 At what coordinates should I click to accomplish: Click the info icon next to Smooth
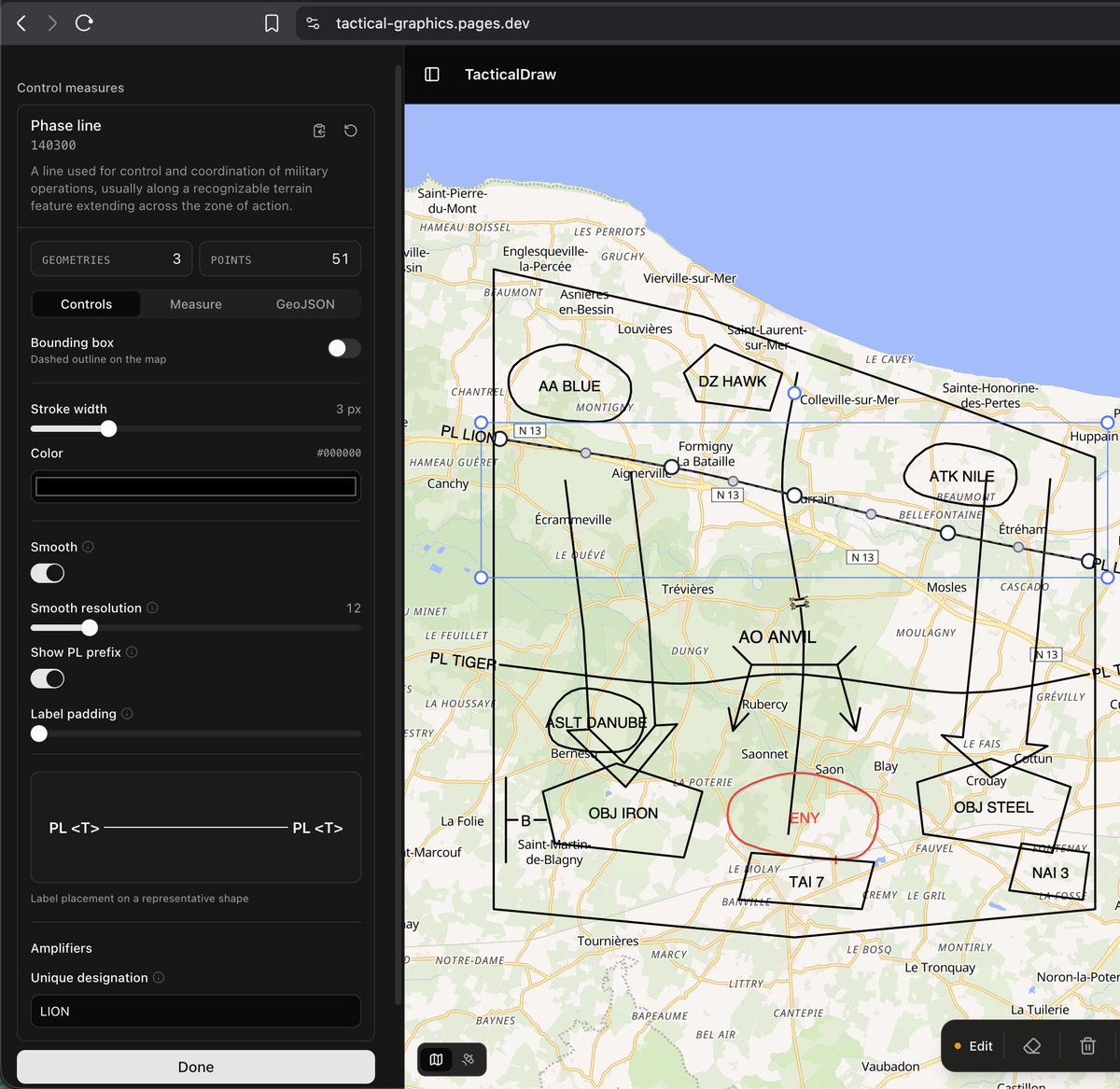click(x=88, y=547)
